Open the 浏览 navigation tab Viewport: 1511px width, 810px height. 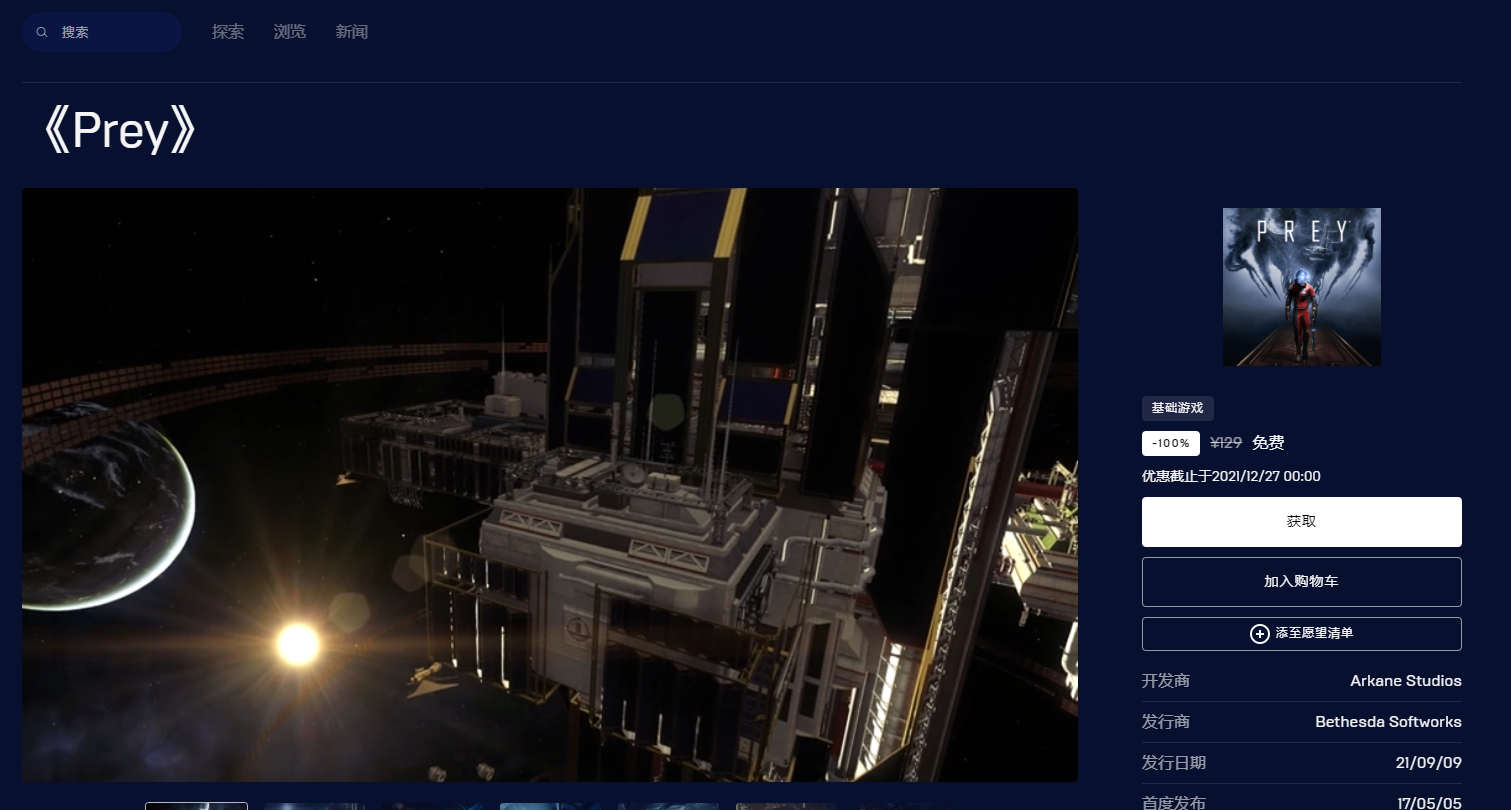(x=290, y=32)
